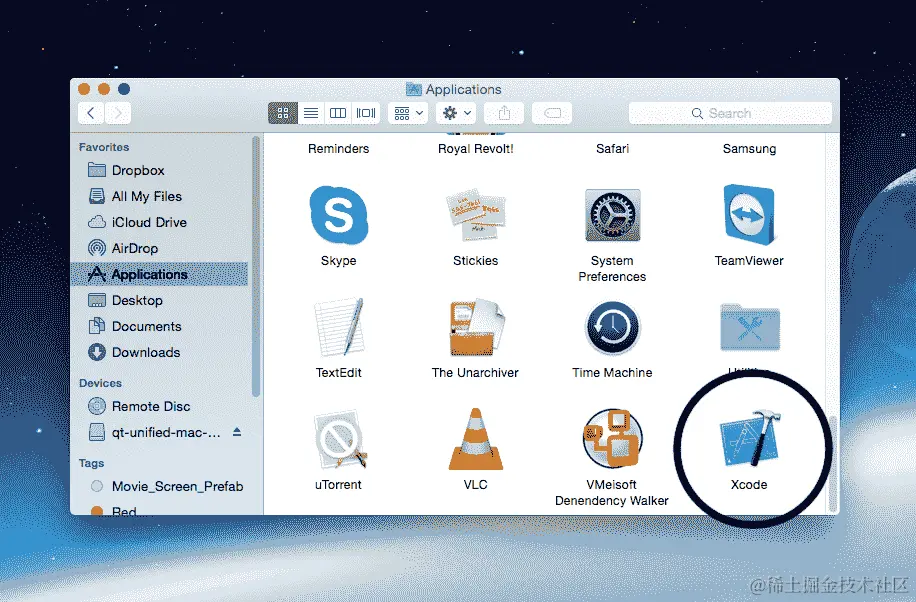Viewport: 916px width, 602px height.
Task: Select the uTorrent app icon
Action: pyautogui.click(x=339, y=440)
